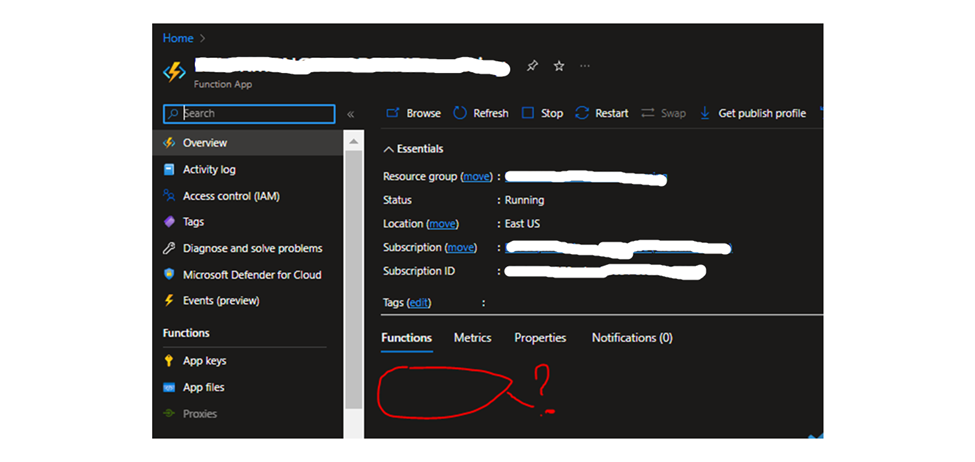Click the App files icon
Viewport: 975px width, 462px height.
pyautogui.click(x=169, y=387)
